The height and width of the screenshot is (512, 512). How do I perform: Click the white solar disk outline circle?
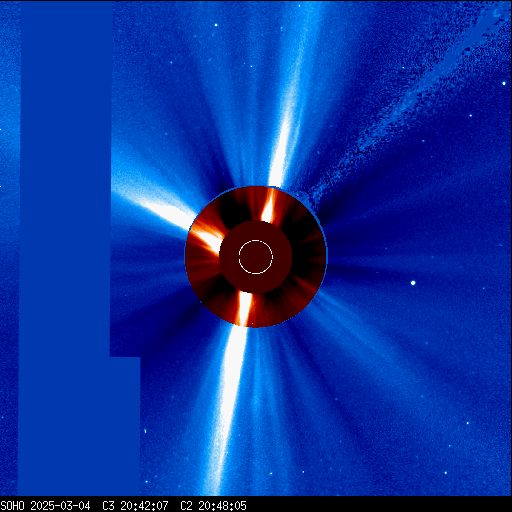pos(256,257)
